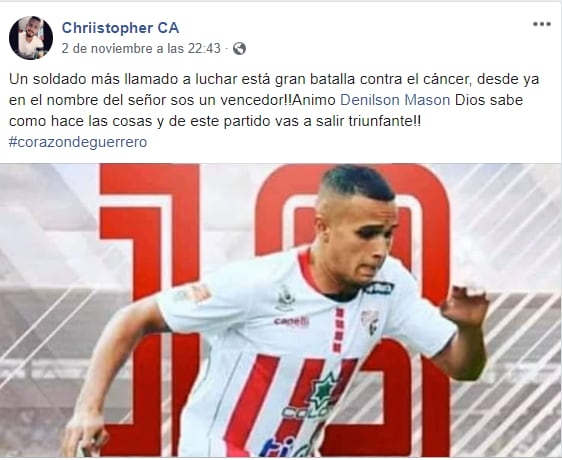Click the player's raised hand in photo
562x460 pixels.
(465, 304)
